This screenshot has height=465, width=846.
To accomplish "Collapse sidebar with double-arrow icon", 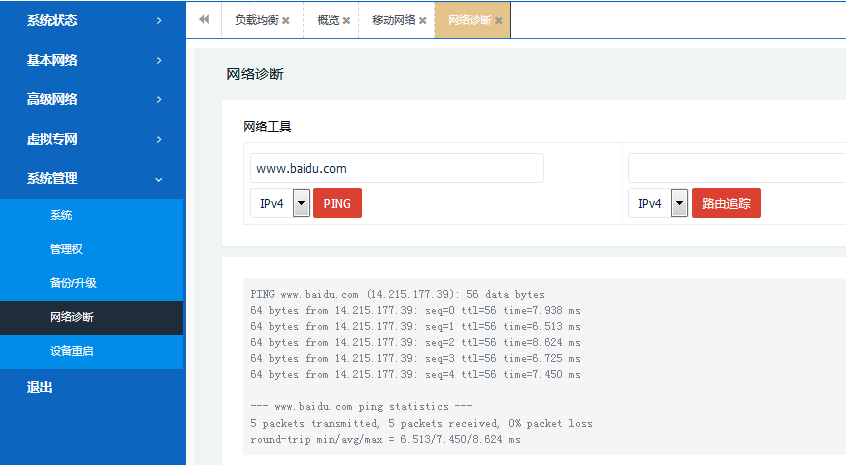I will click(x=204, y=19).
